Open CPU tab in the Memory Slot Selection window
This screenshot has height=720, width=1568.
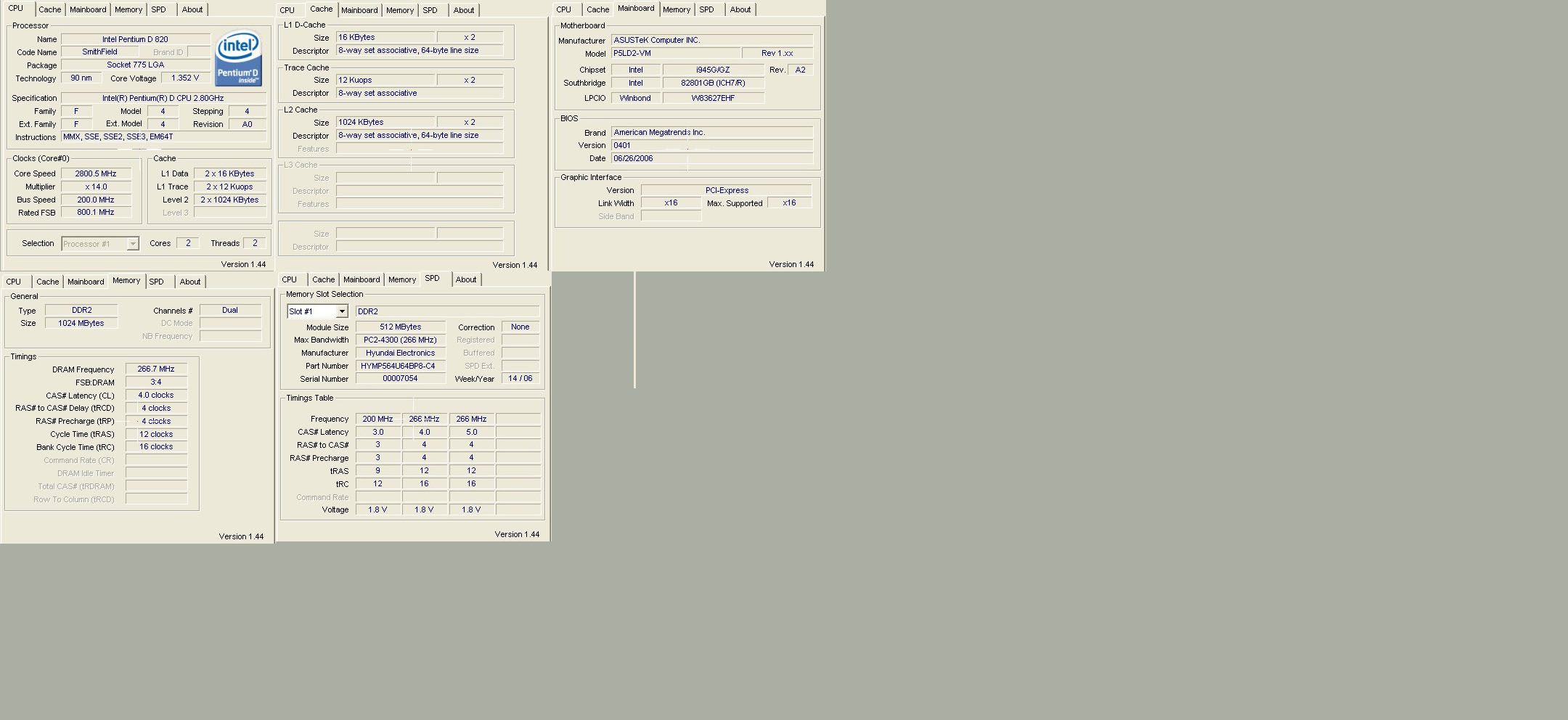290,279
